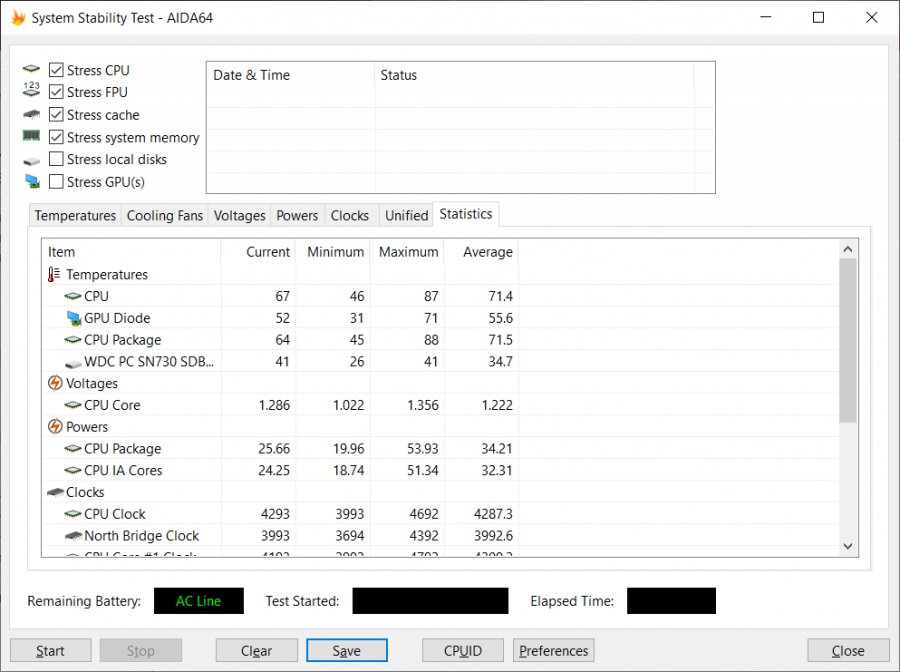This screenshot has height=672, width=900.
Task: Click the Start button
Action: tap(51, 651)
